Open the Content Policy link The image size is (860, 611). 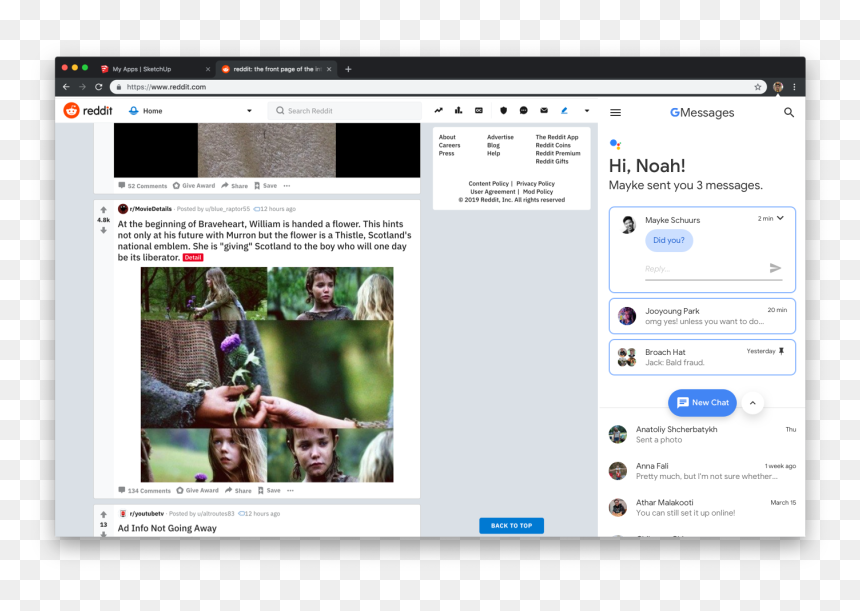pos(488,184)
